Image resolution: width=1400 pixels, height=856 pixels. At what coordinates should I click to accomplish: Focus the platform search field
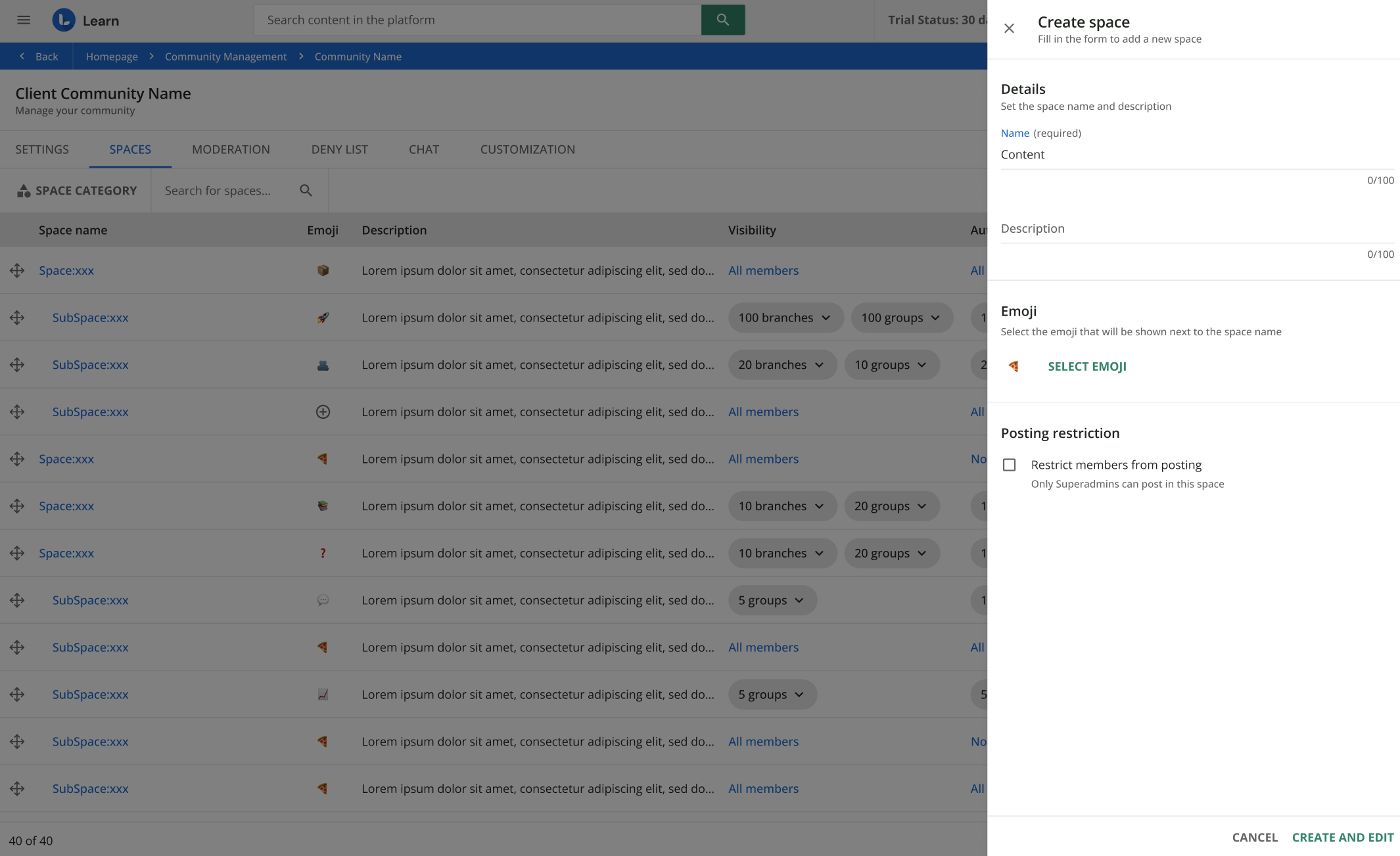478,20
